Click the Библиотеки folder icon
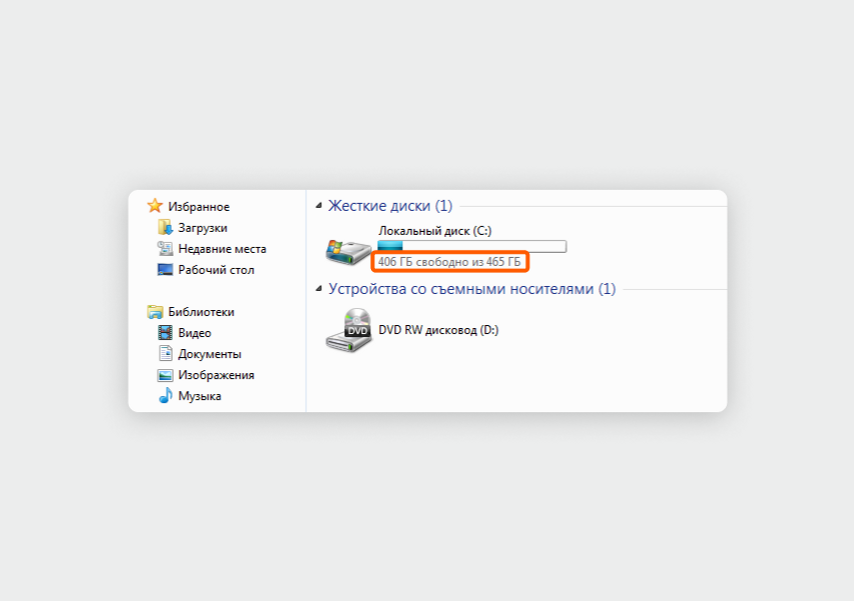Image resolution: width=854 pixels, height=601 pixels. 155,312
